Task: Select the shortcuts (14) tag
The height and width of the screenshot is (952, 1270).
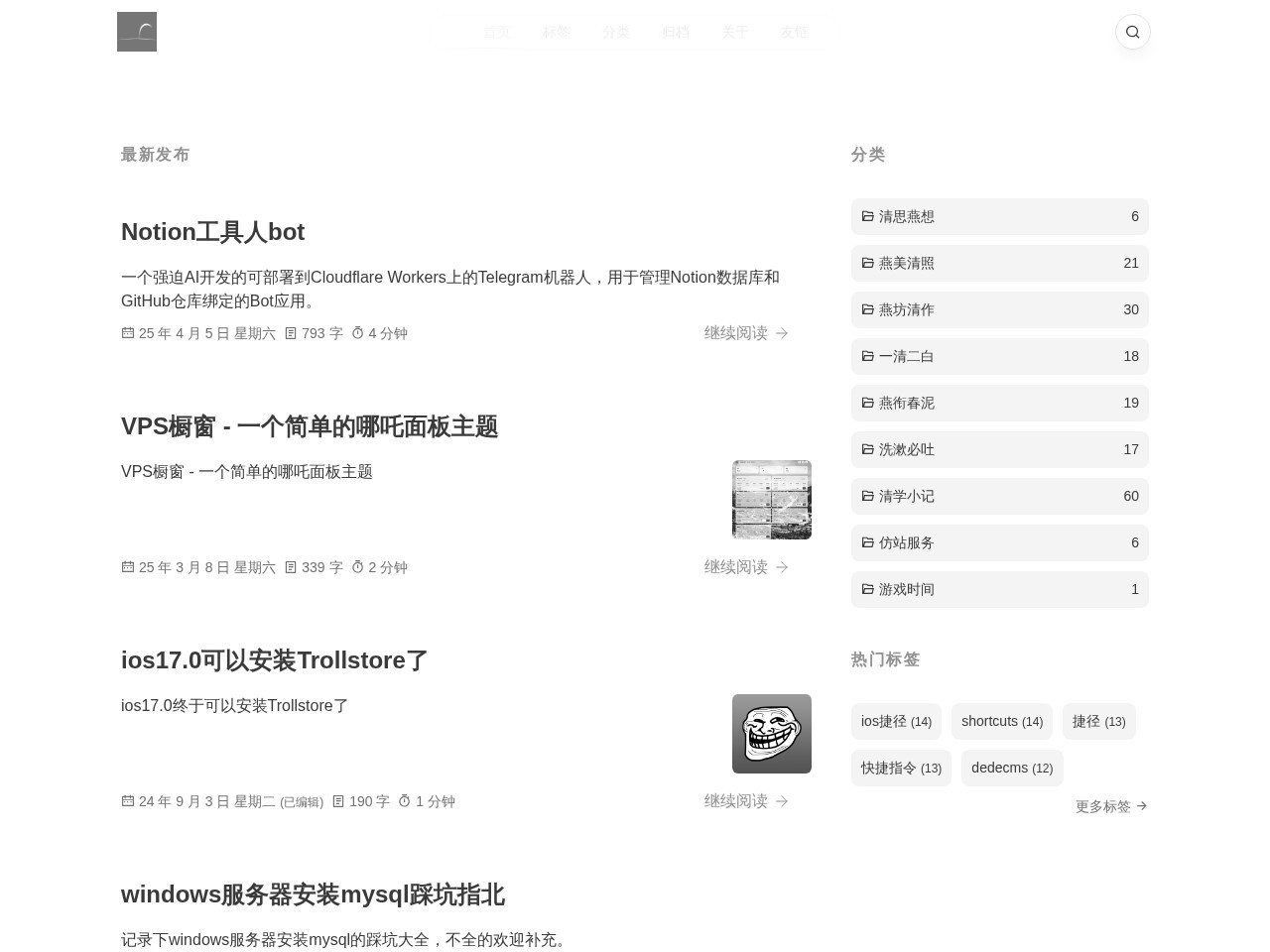Action: (x=1002, y=722)
